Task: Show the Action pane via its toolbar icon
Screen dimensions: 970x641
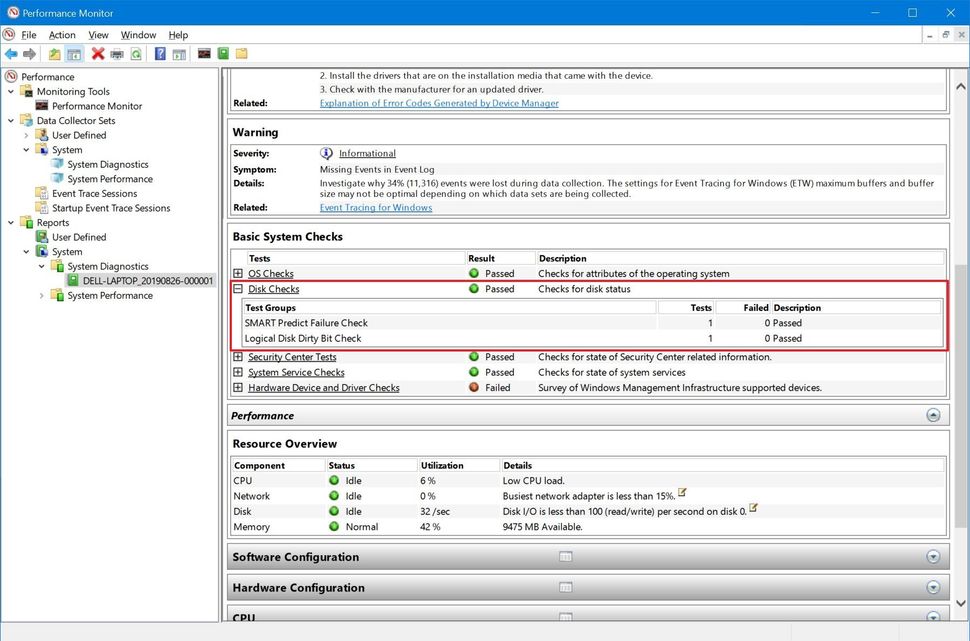Action: coord(178,53)
